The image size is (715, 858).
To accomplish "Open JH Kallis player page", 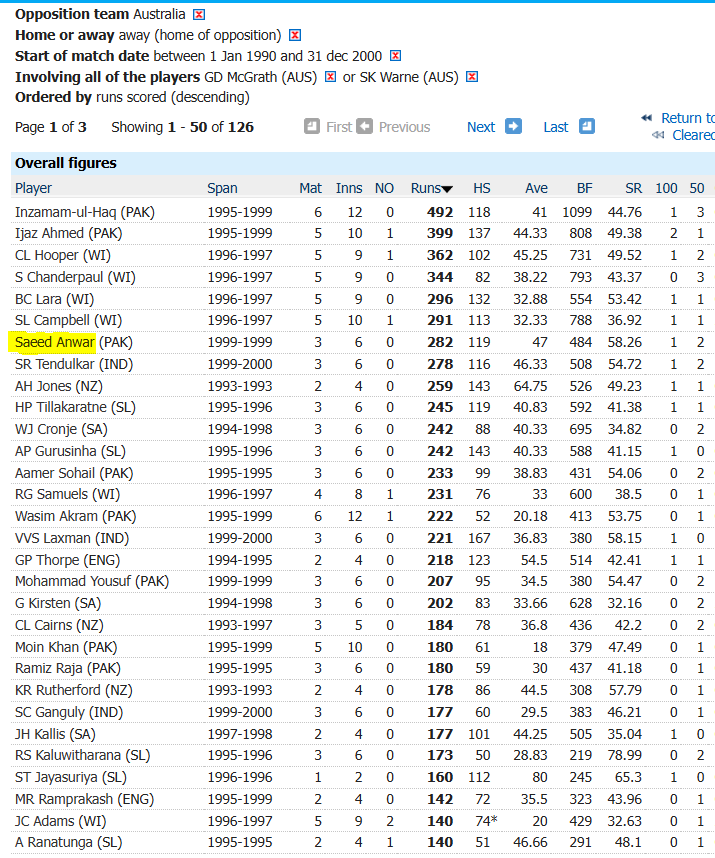I will (40, 734).
